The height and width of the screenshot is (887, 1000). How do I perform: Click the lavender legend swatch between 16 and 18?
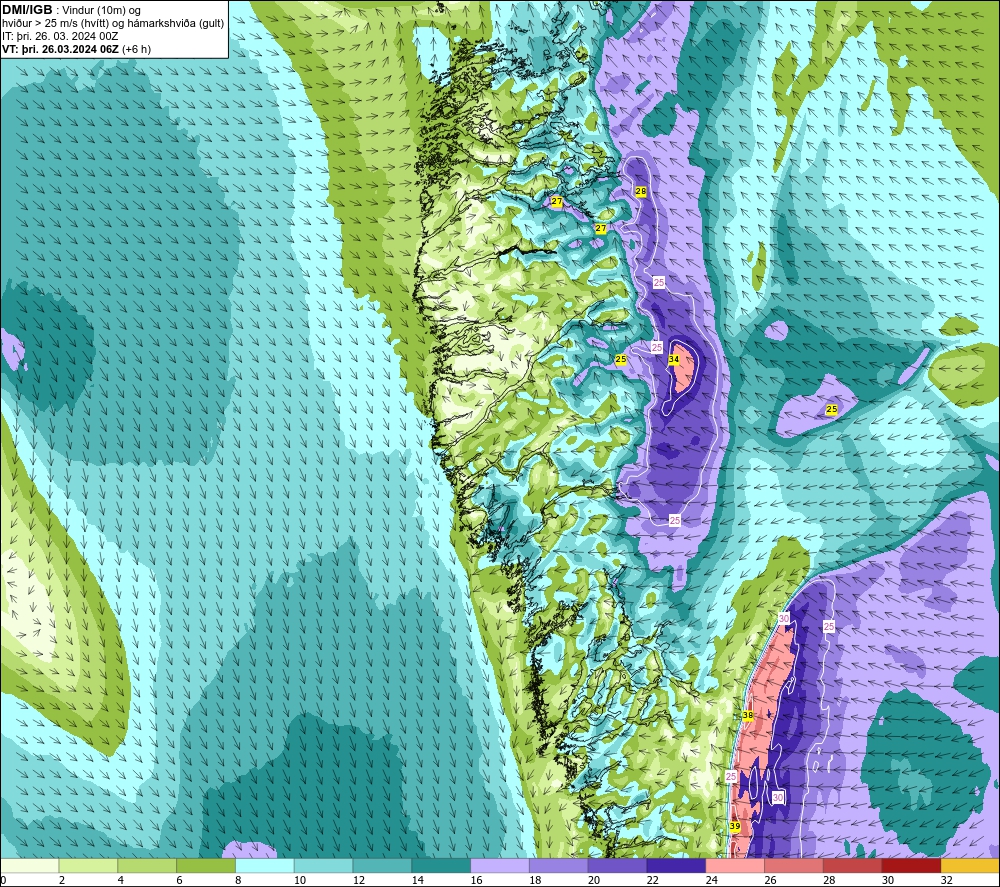500,865
